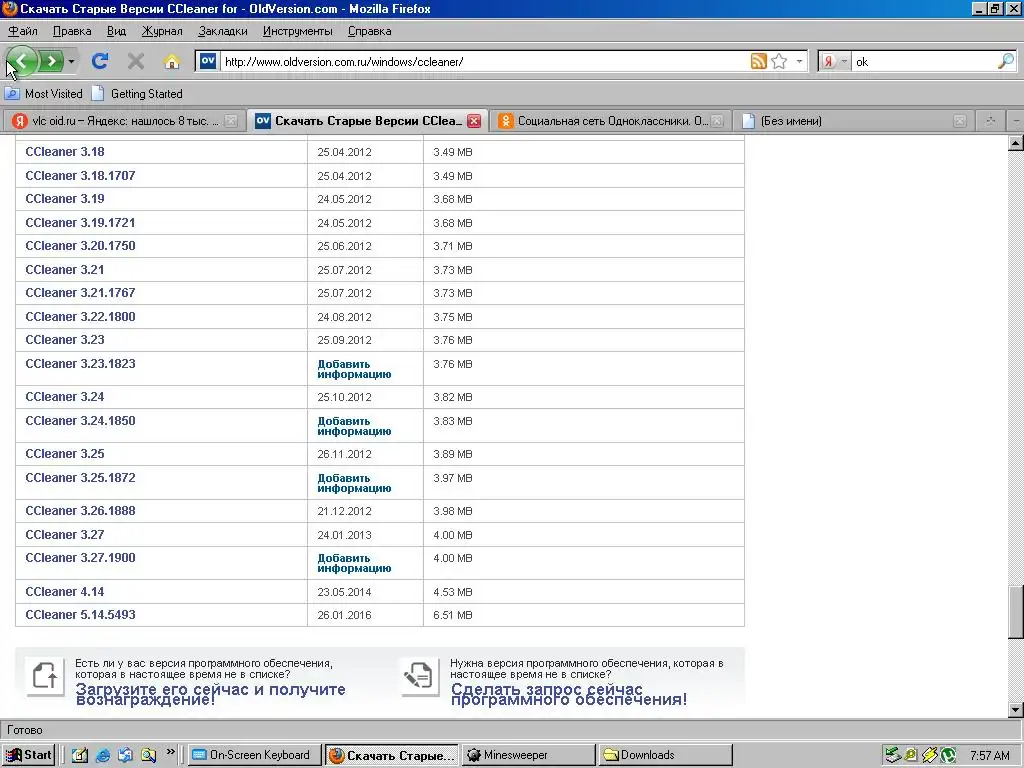
Task: Close the 'Скачать Старые Версии CClea...' tab
Action: [x=474, y=121]
